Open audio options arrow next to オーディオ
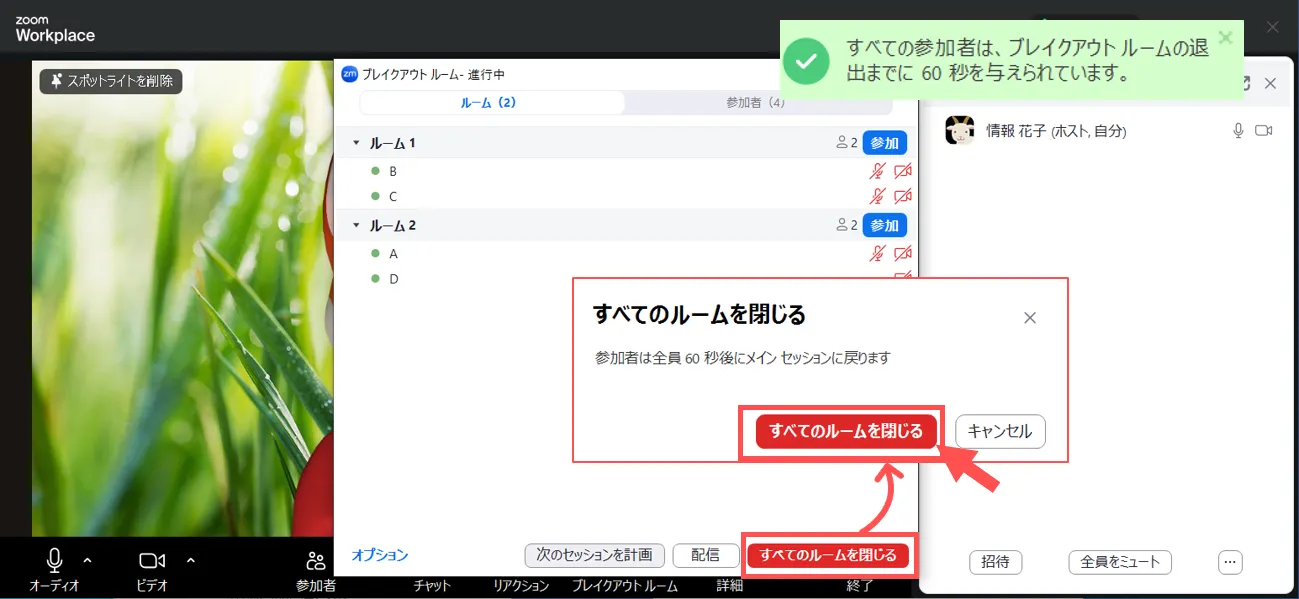This screenshot has height=599, width=1299. pos(87,560)
